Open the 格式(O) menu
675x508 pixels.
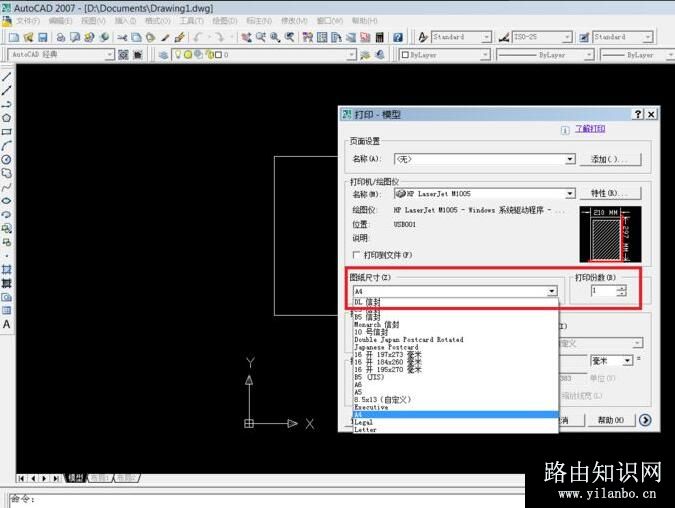158,21
